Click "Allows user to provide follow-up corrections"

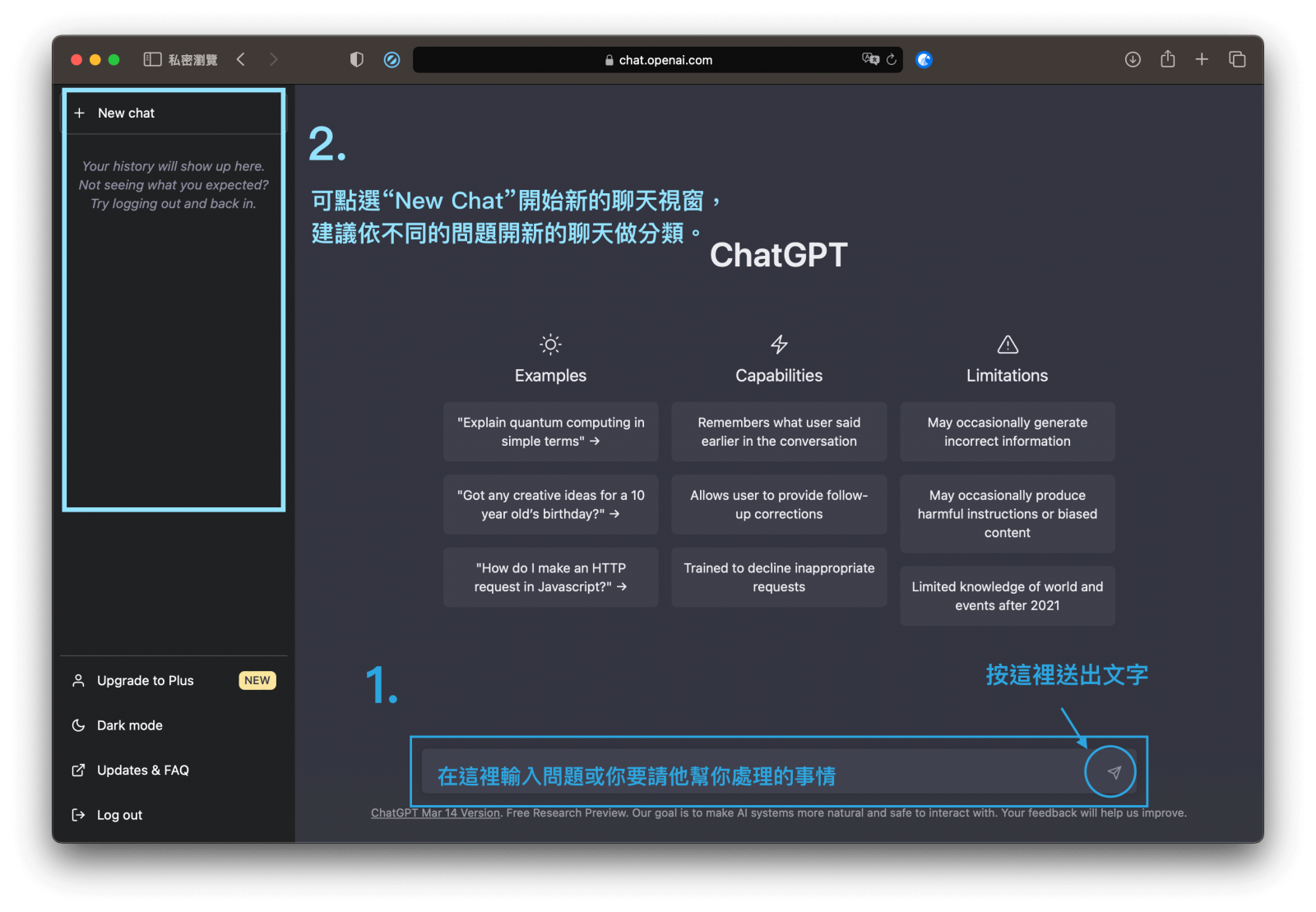[x=779, y=504]
